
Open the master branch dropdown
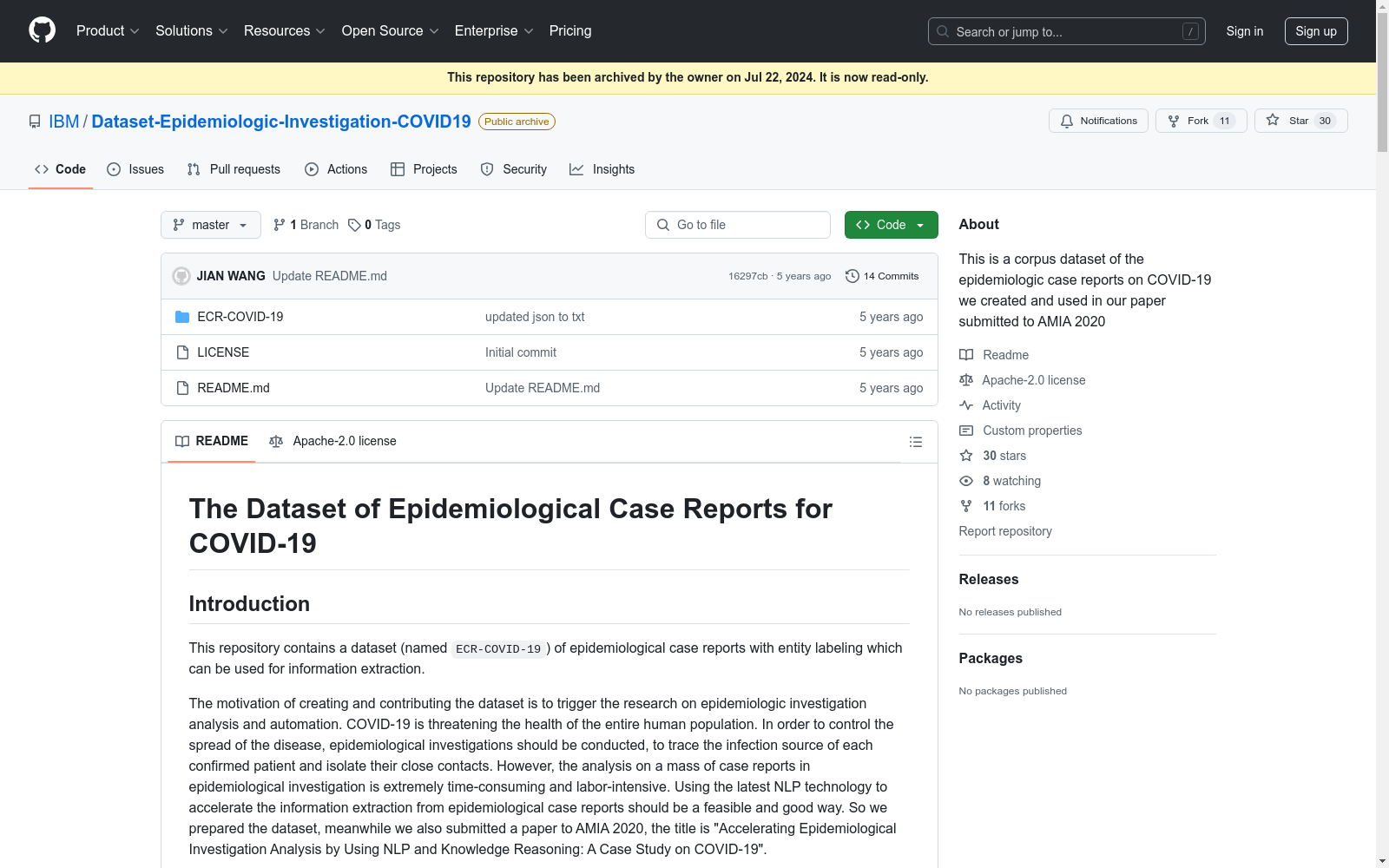[x=211, y=225]
